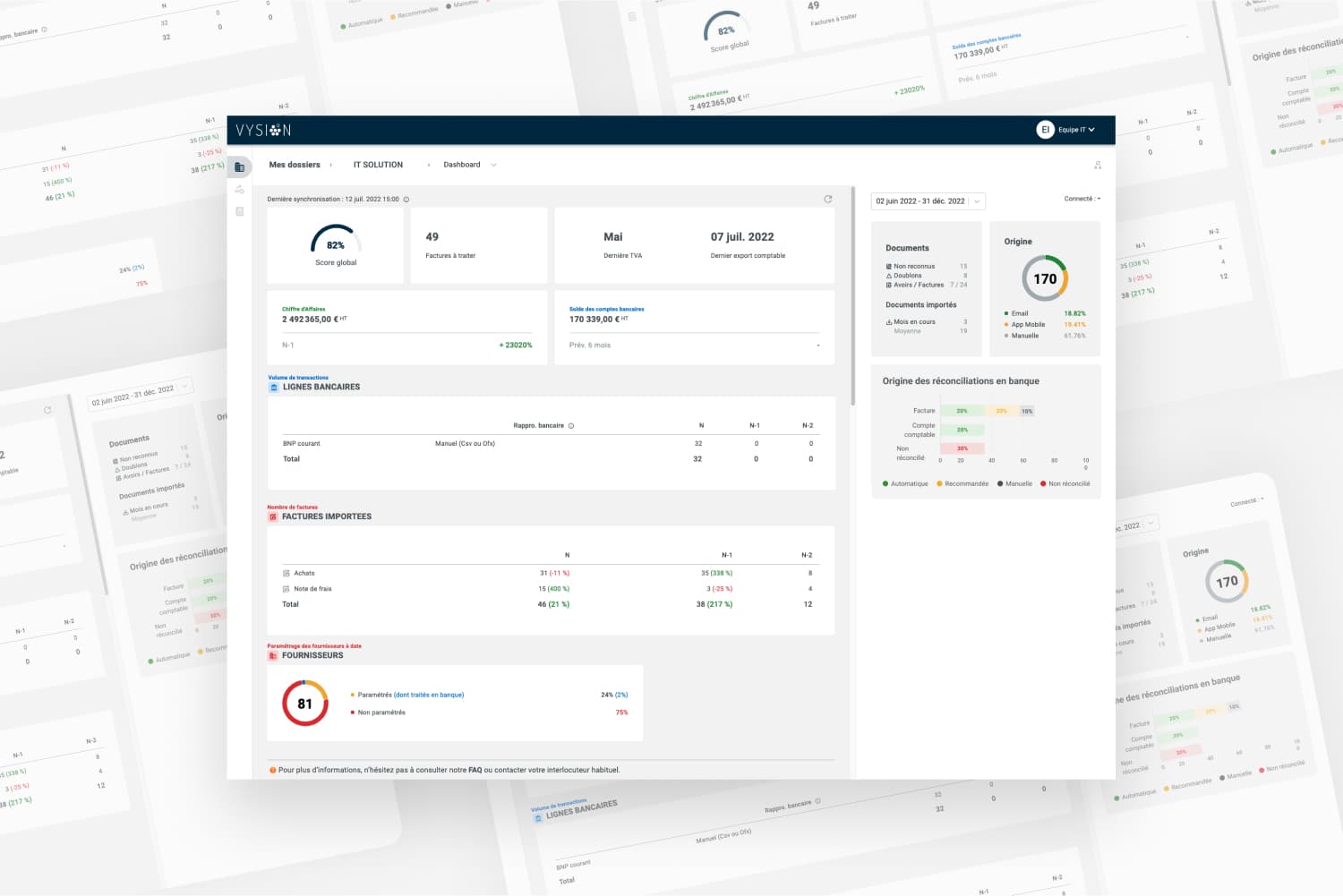This screenshot has width=1343, height=896.
Task: Click the EI user avatar
Action: click(1045, 130)
